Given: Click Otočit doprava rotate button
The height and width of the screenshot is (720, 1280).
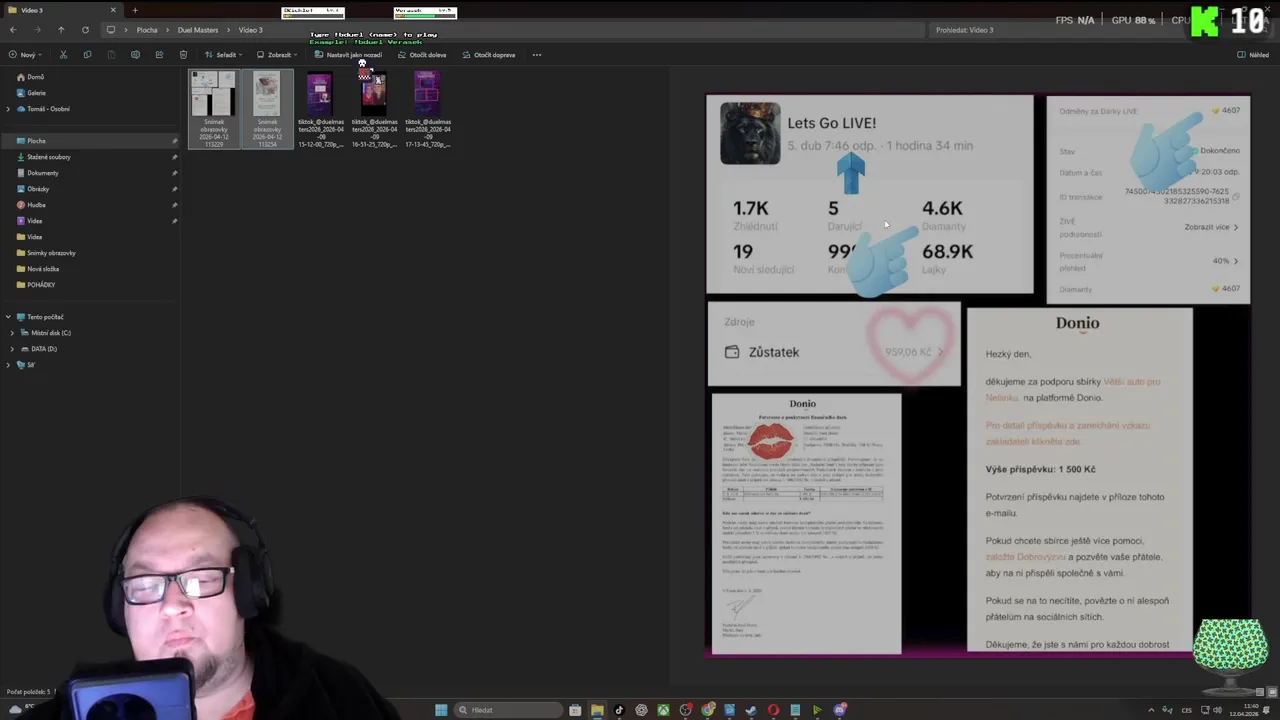Looking at the screenshot, I should click(489, 55).
